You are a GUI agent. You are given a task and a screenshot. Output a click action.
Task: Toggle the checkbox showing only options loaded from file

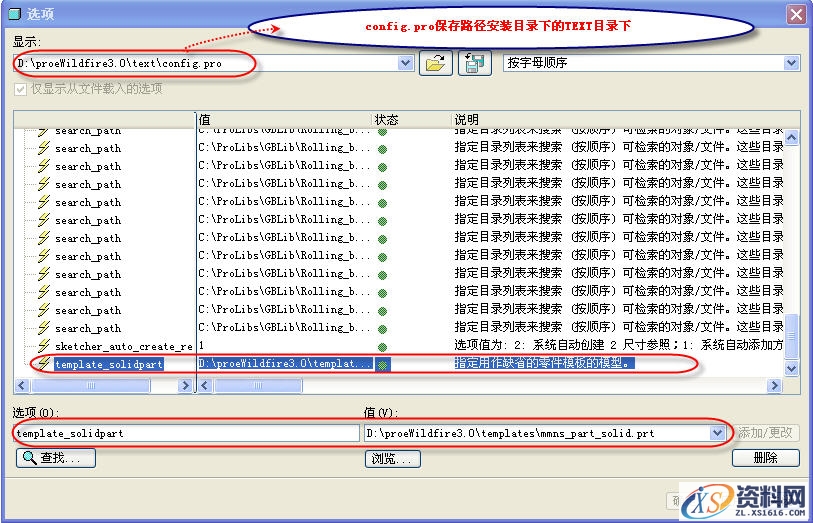pyautogui.click(x=20, y=89)
